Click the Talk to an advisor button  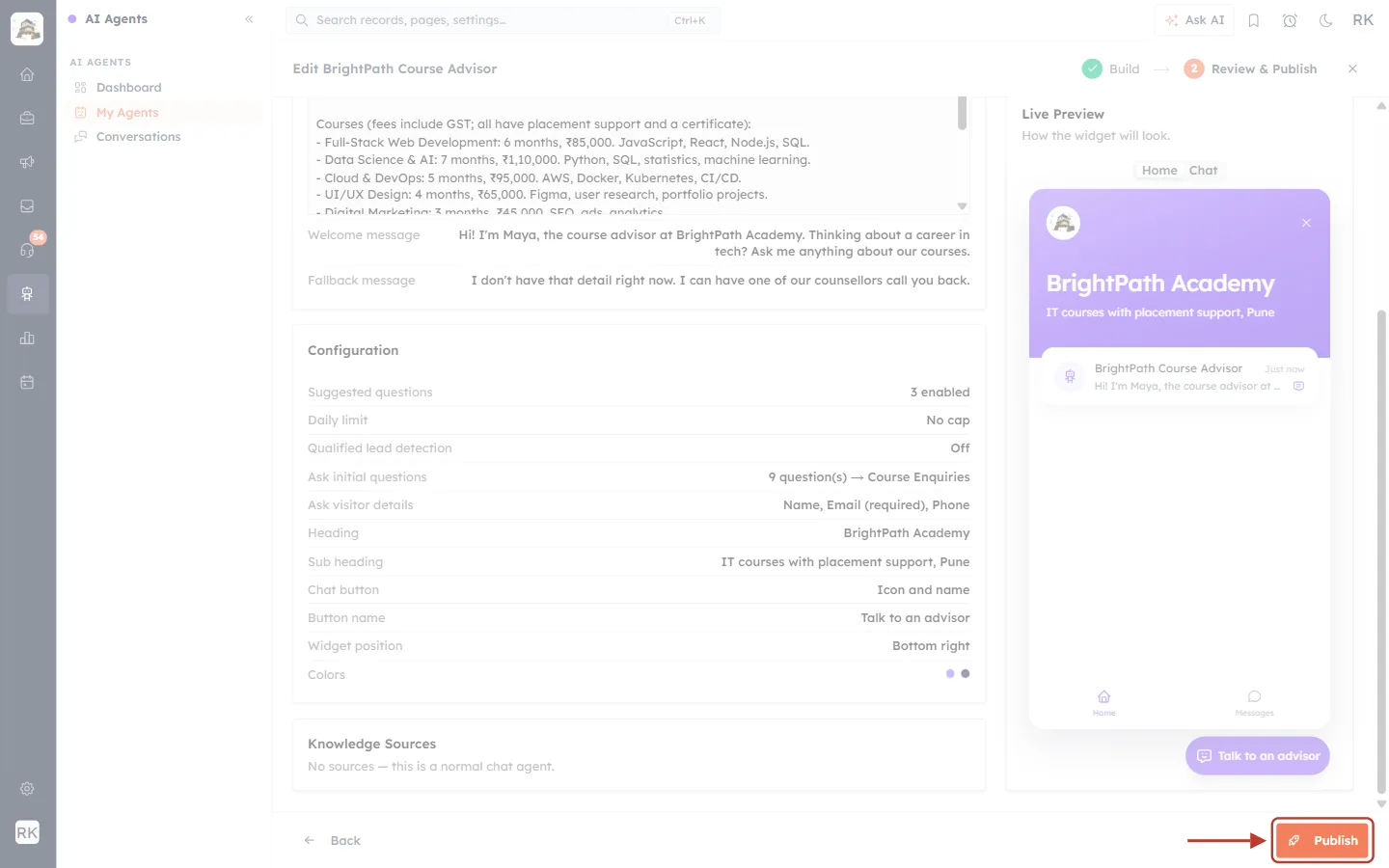pyautogui.click(x=1258, y=756)
